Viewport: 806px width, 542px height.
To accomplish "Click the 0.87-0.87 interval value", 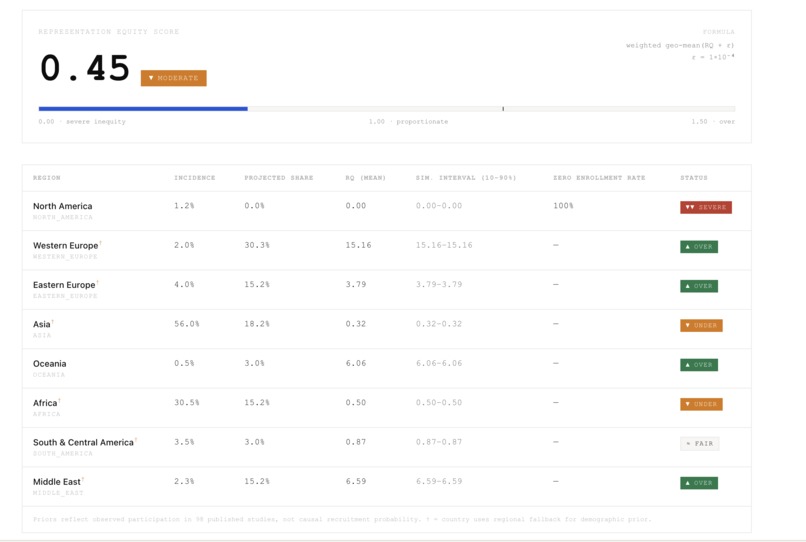I will click(439, 442).
